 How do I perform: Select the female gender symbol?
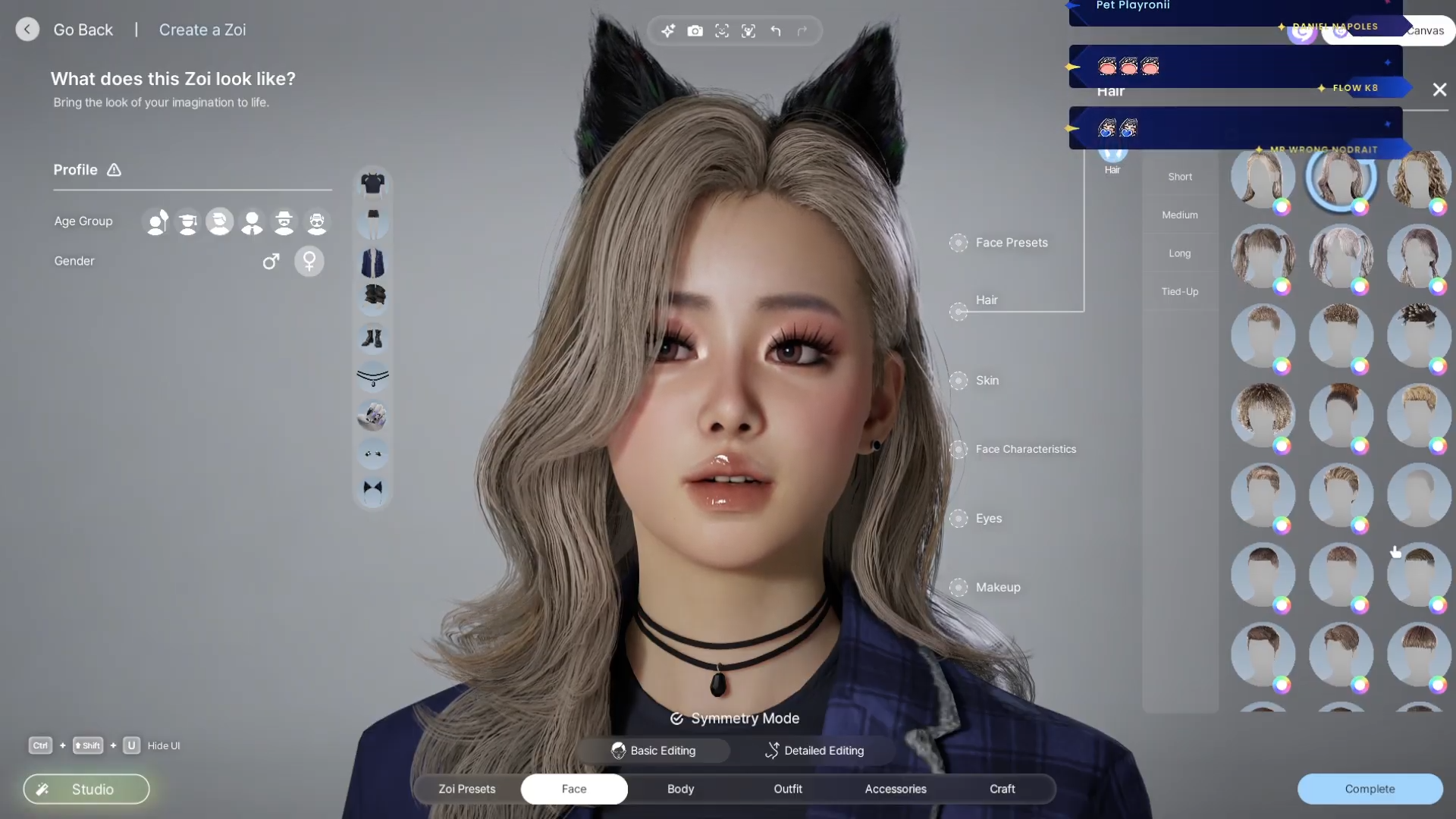click(309, 262)
